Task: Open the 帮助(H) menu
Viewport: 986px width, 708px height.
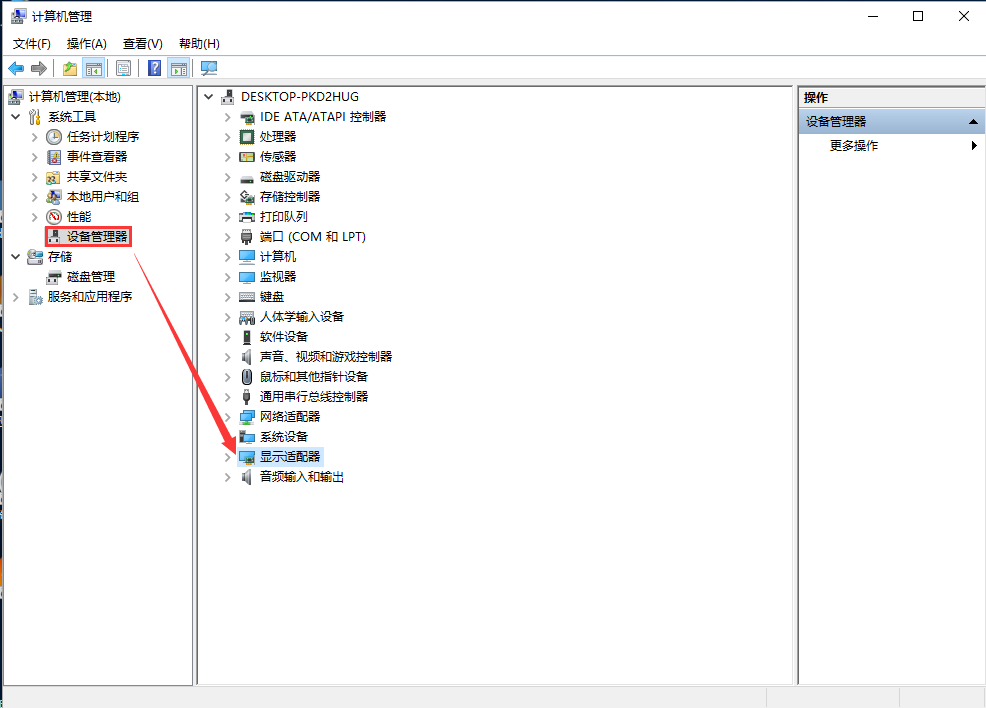Action: pyautogui.click(x=199, y=44)
